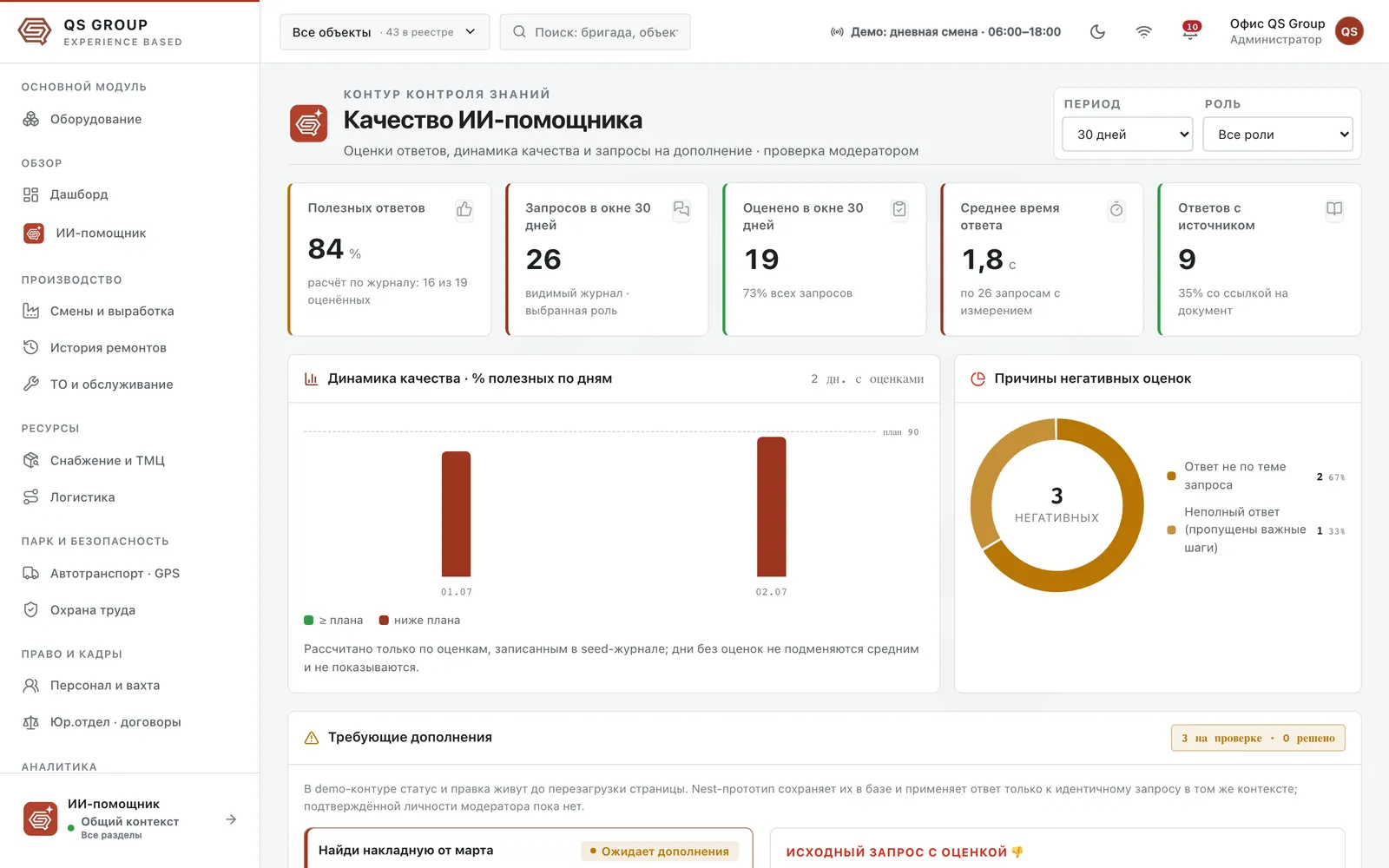Click the Качество ИИ-помощника header icon
This screenshot has height=868, width=1389.
pyautogui.click(x=308, y=123)
